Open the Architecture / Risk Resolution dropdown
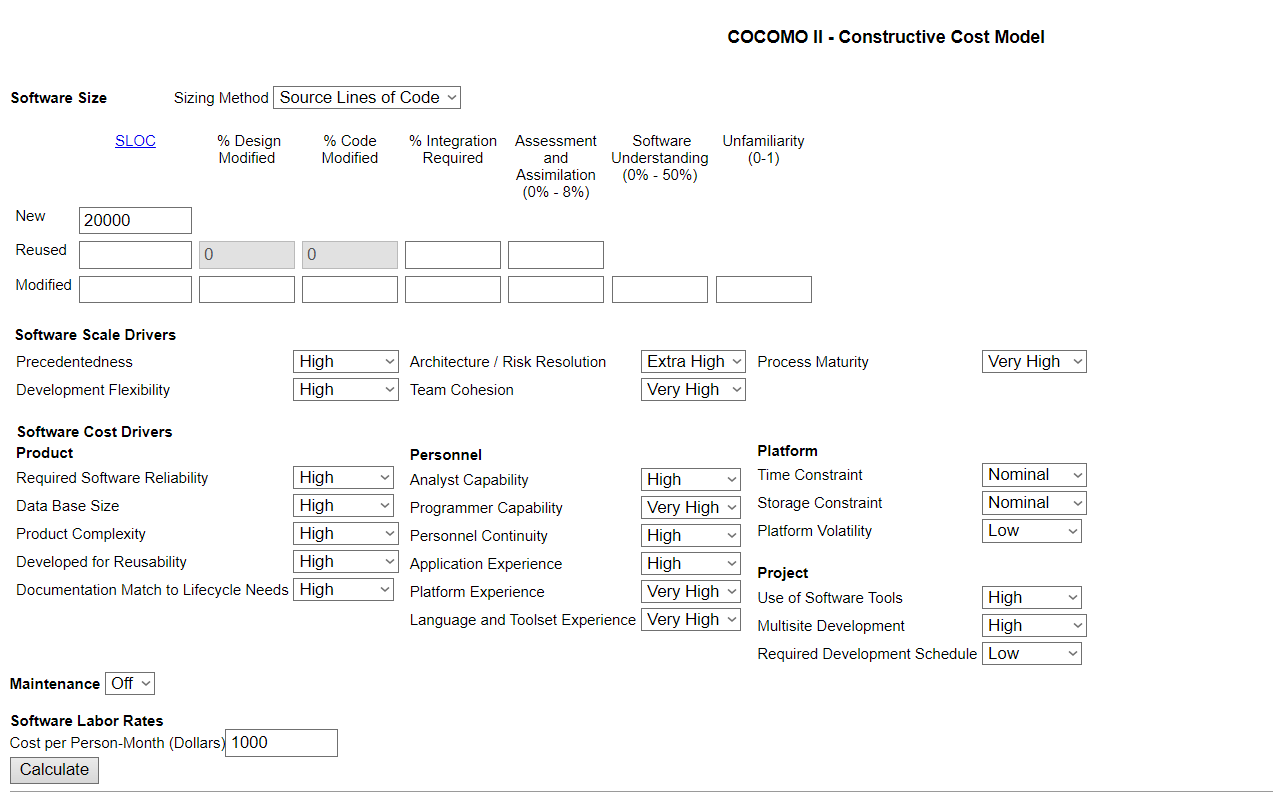The width and height of the screenshot is (1273, 792). (x=693, y=362)
